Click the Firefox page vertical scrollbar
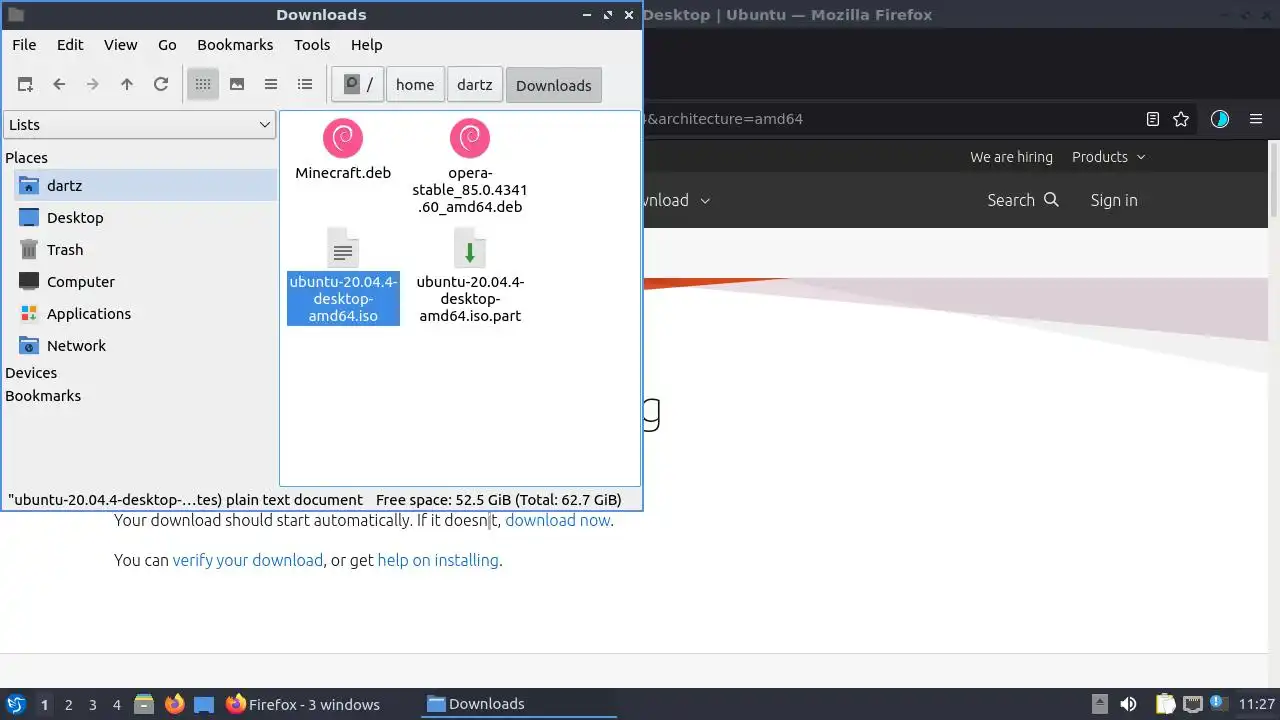This screenshot has width=1280, height=720. [x=1274, y=178]
